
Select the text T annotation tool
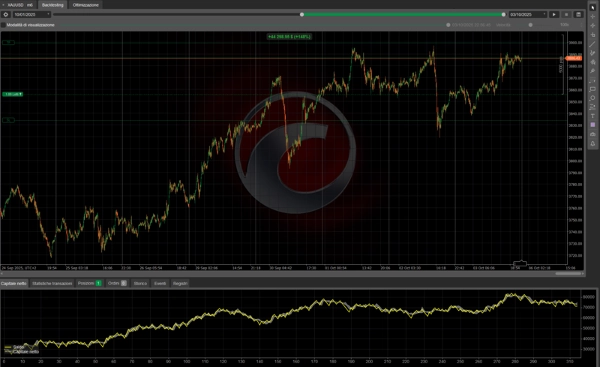[x=592, y=116]
